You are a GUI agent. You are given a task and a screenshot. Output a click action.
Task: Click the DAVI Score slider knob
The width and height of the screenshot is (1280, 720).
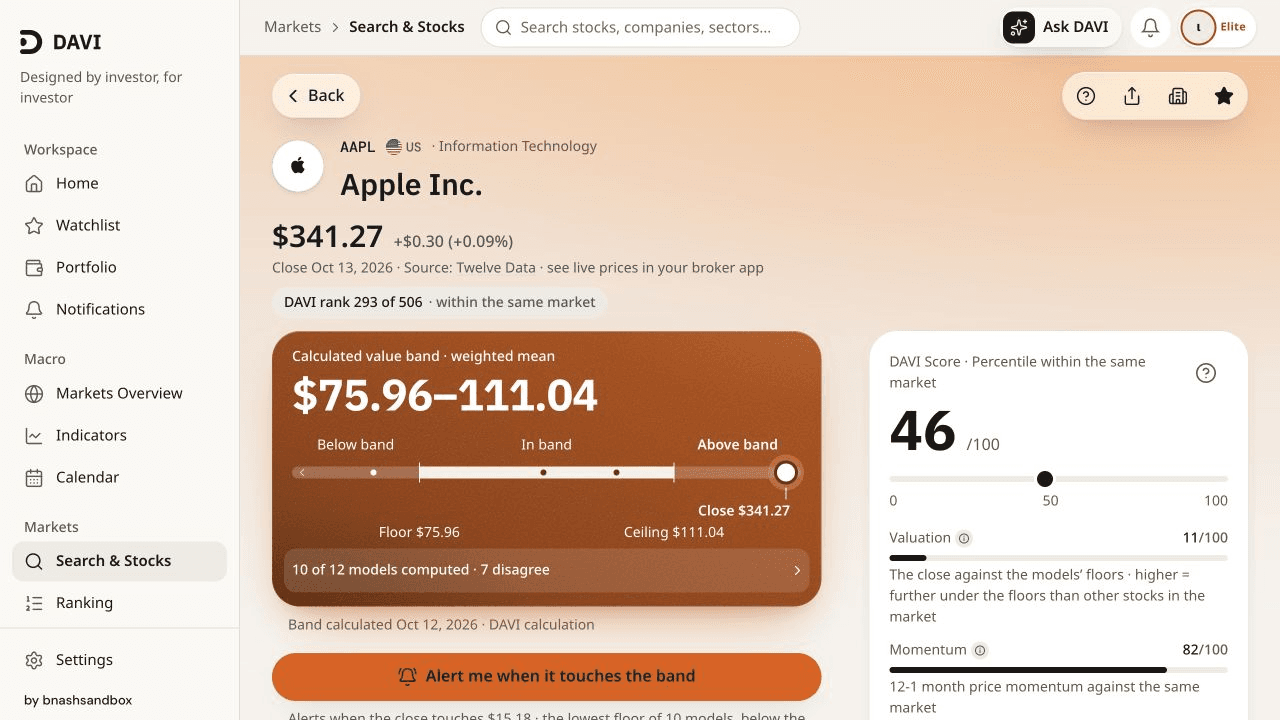(x=1045, y=479)
